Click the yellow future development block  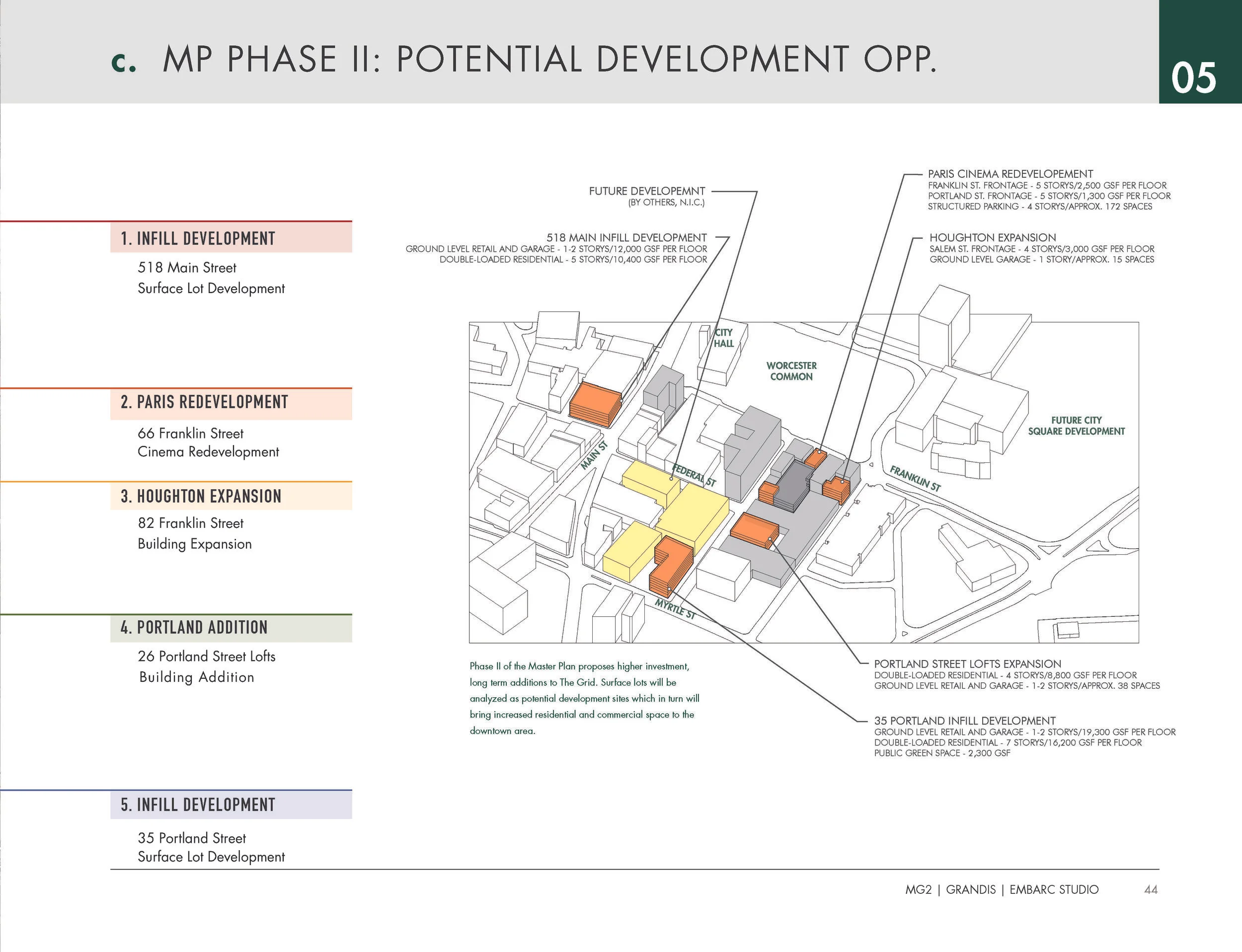coord(692,513)
